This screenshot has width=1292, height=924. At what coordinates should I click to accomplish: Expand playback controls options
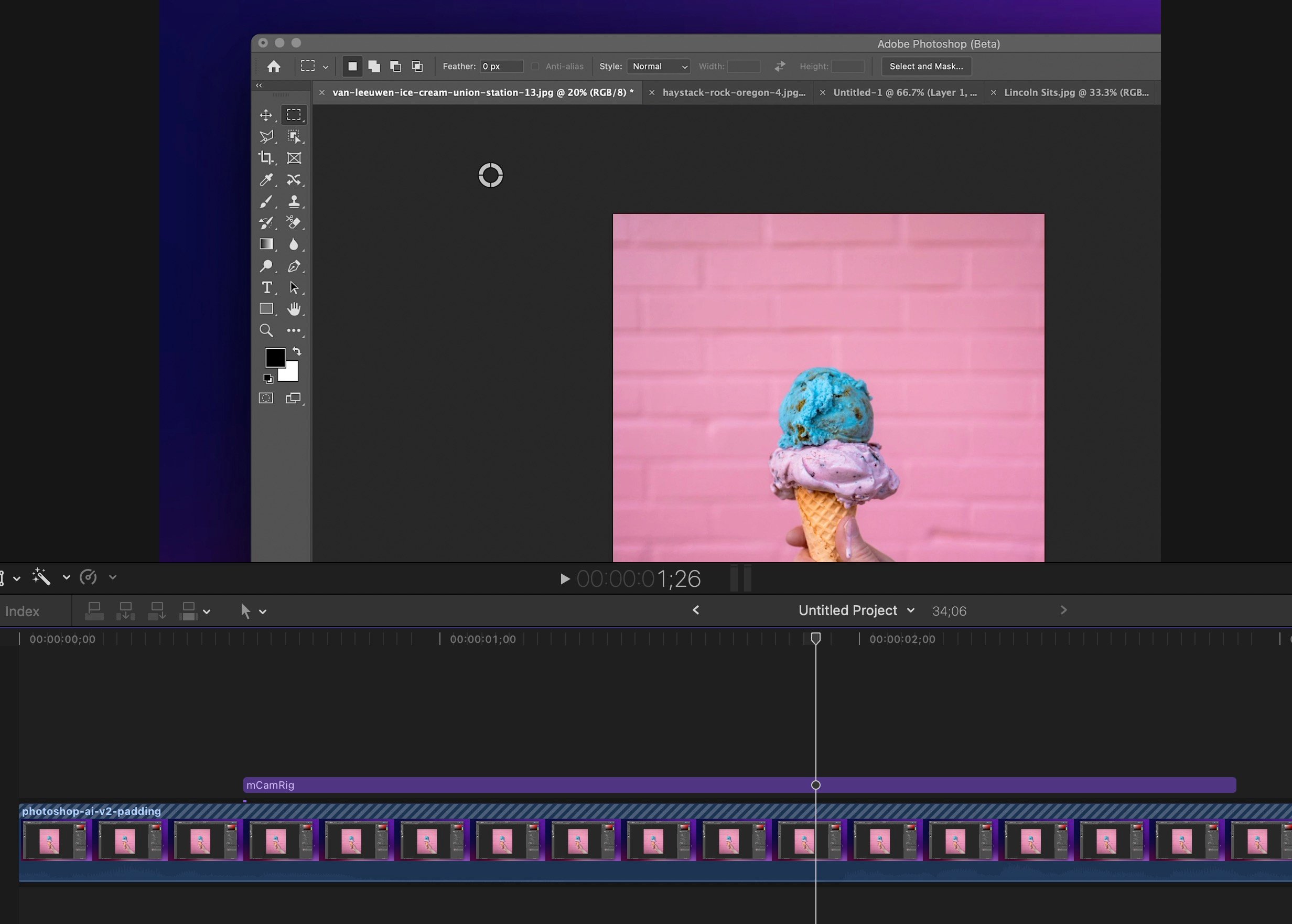(112, 578)
